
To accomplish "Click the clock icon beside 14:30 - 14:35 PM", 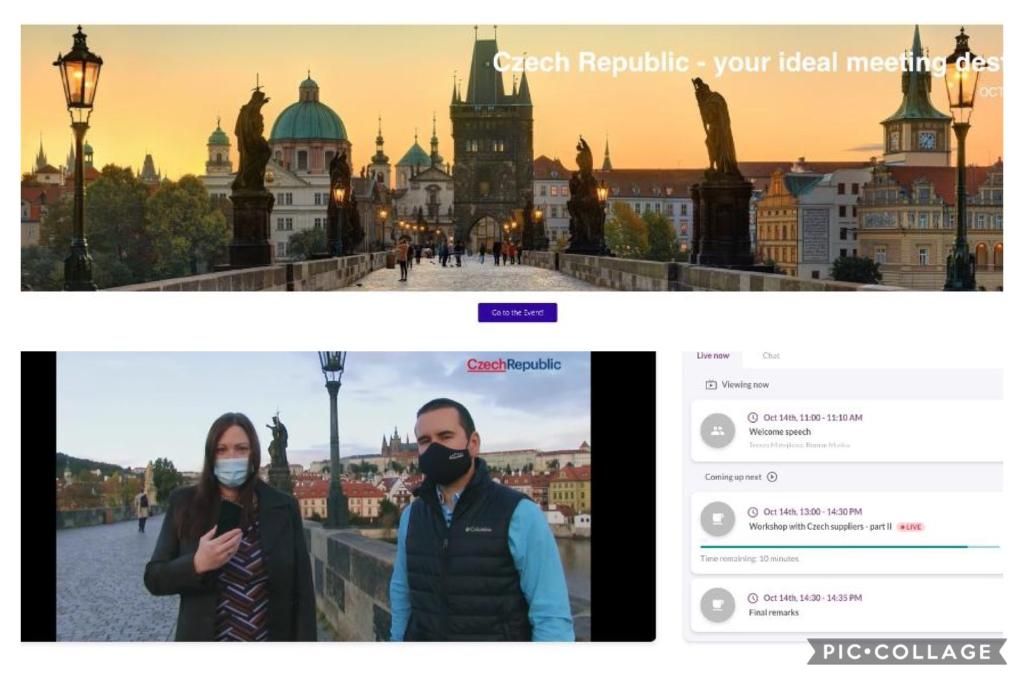I will pos(753,598).
